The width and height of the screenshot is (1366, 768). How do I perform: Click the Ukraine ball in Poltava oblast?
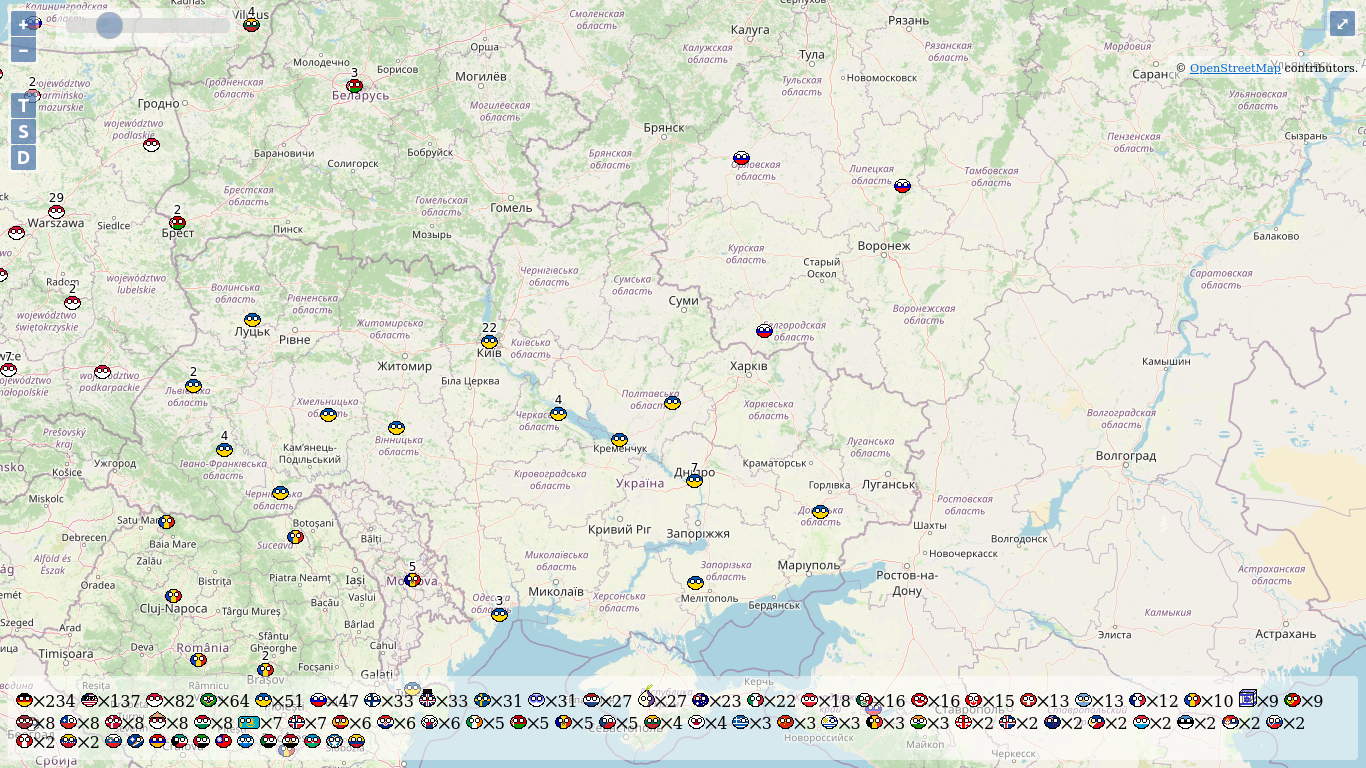pos(673,403)
